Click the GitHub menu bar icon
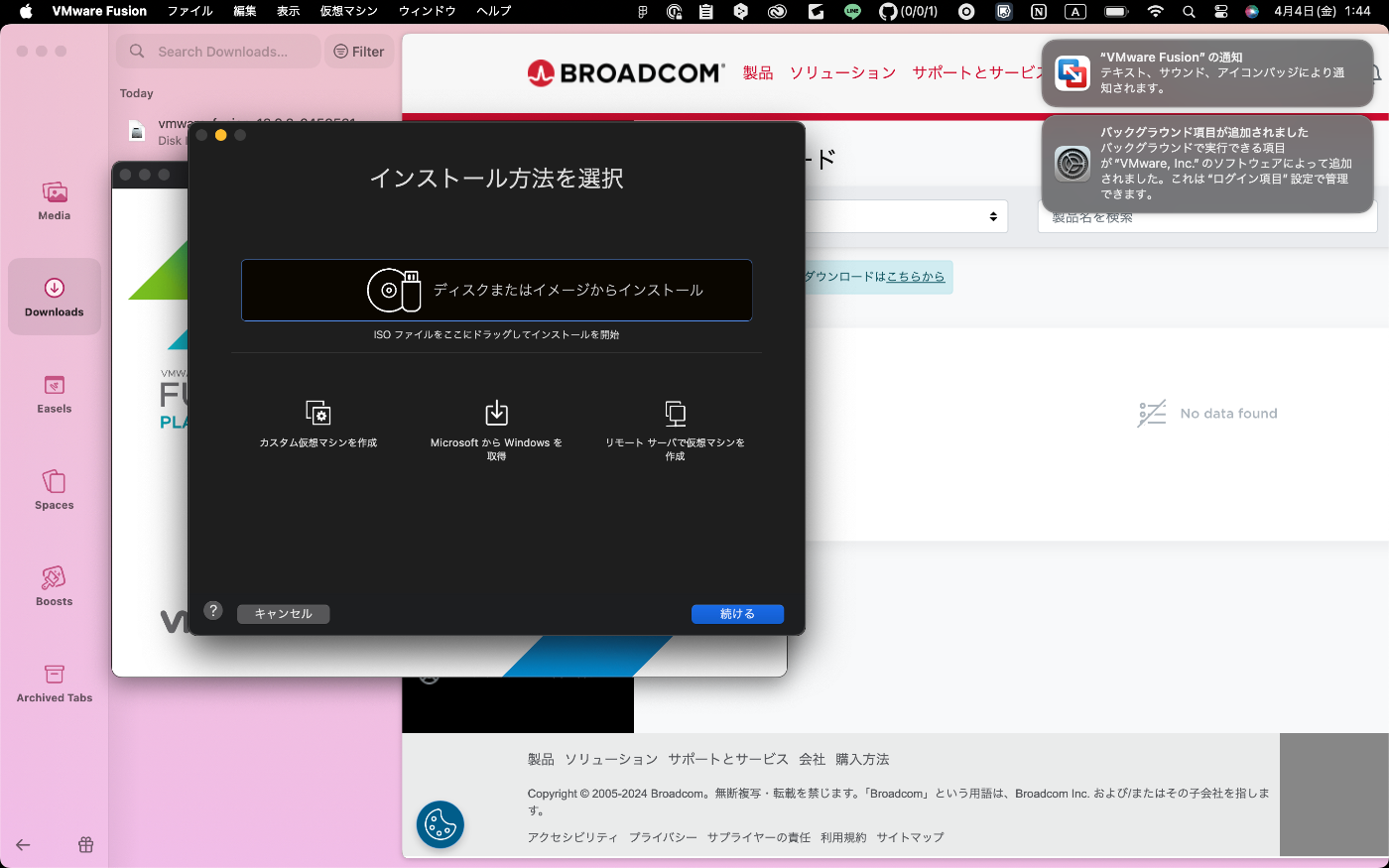 point(888,11)
